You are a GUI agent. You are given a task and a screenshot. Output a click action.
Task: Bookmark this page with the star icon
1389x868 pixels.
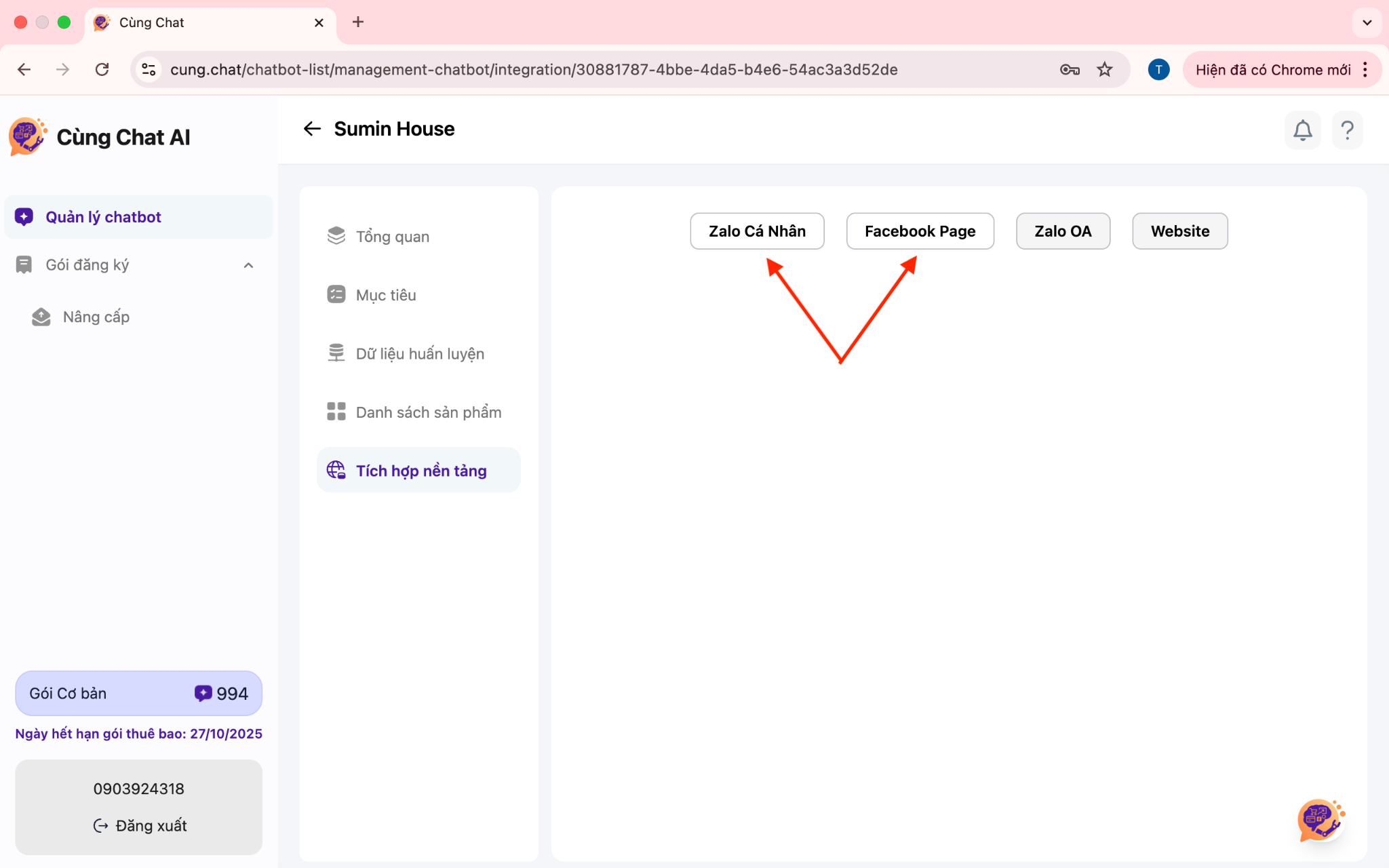coord(1105,70)
